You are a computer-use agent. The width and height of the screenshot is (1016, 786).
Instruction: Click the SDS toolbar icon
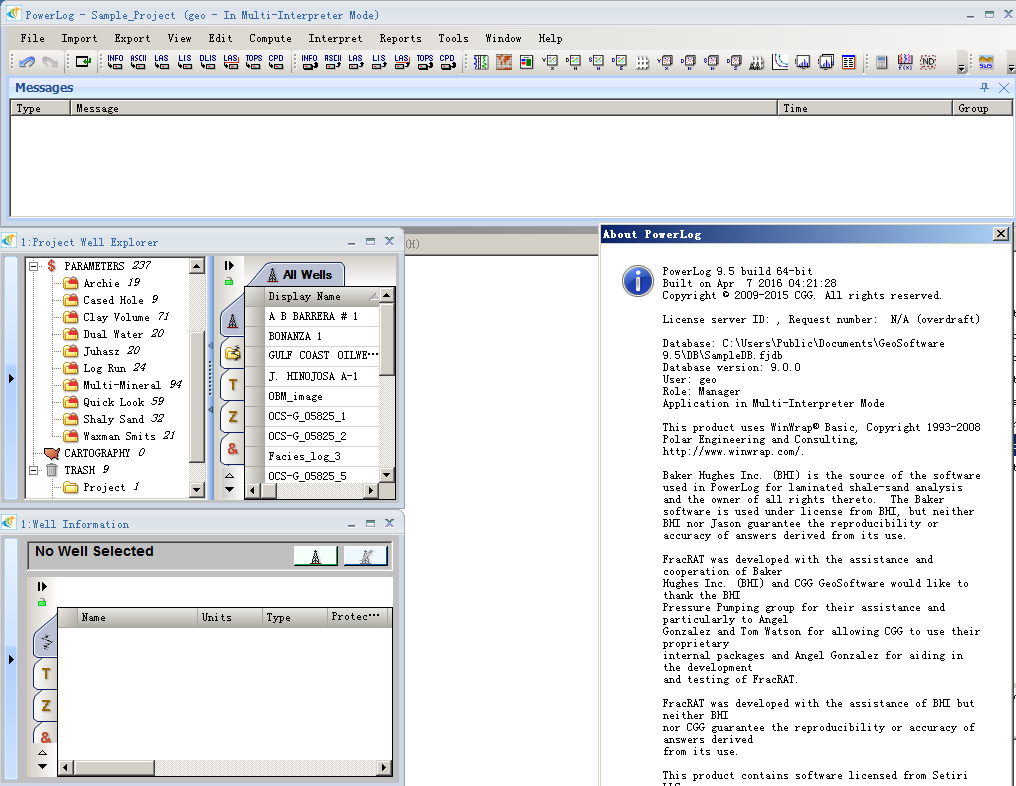pos(986,62)
